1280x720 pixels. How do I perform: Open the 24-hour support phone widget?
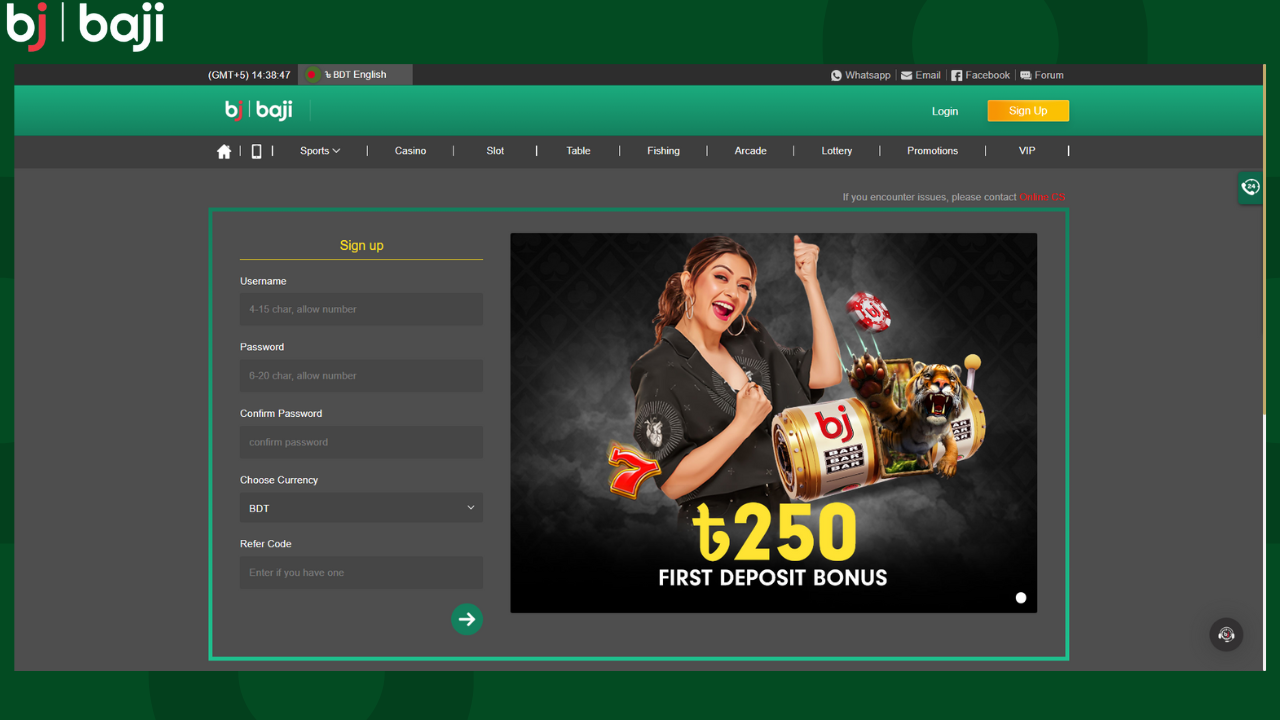coord(1250,187)
